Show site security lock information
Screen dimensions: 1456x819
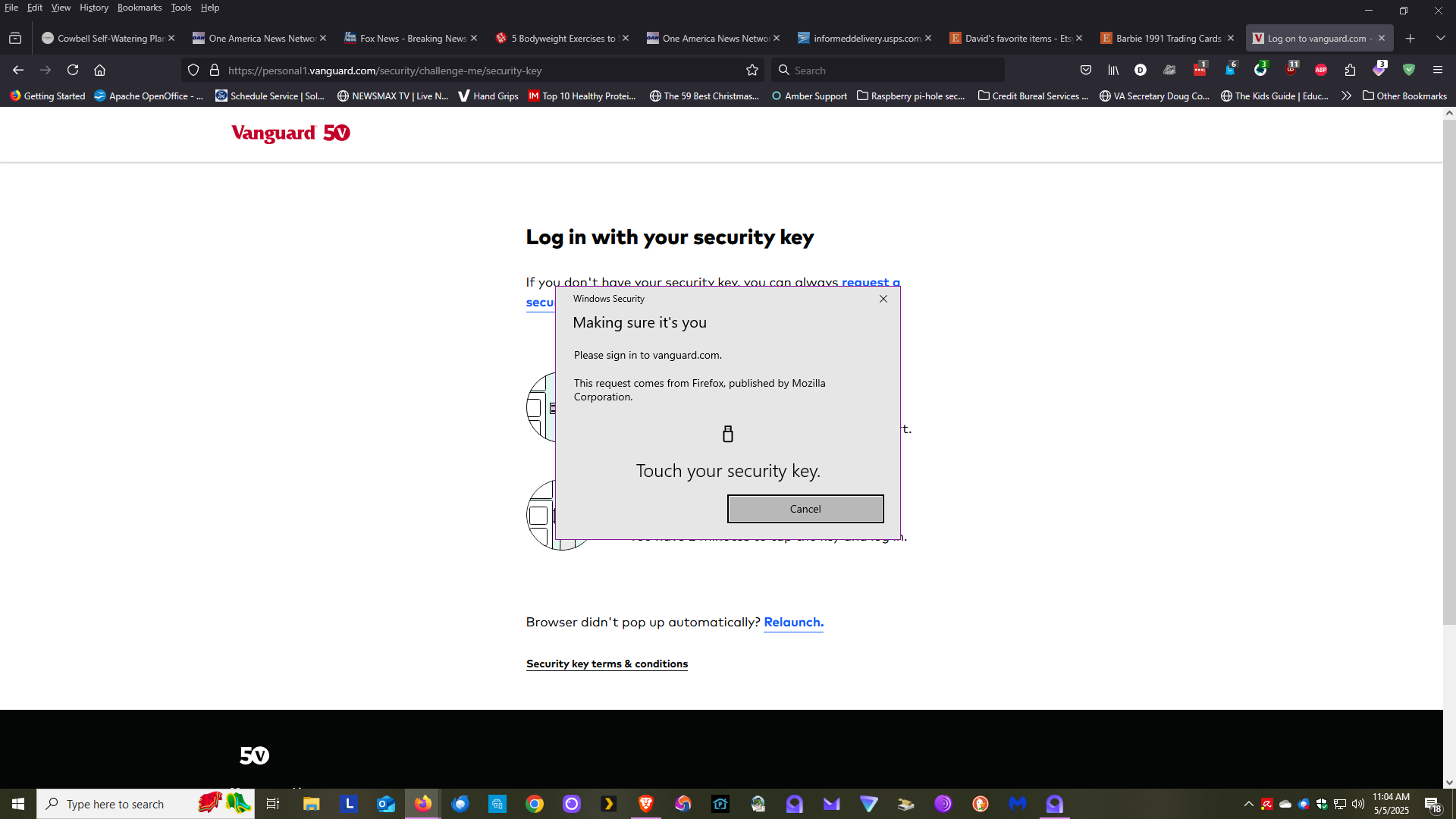point(215,70)
